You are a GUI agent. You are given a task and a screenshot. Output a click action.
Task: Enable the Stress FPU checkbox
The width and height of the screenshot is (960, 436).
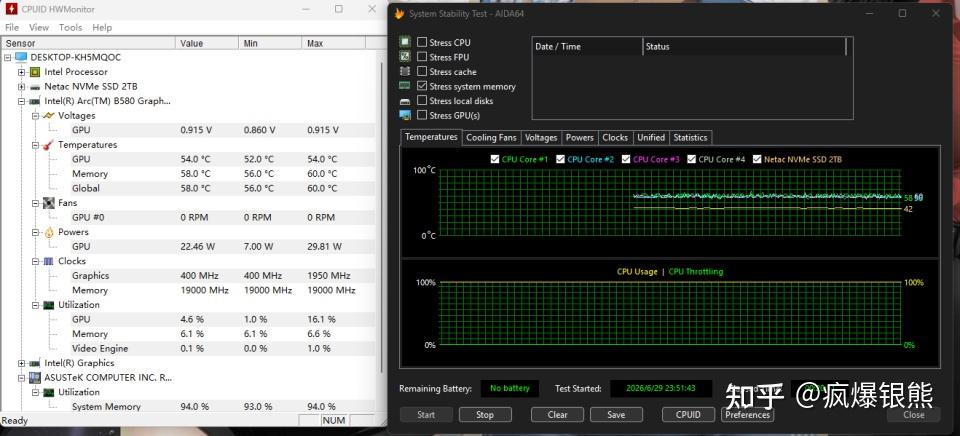click(x=422, y=57)
